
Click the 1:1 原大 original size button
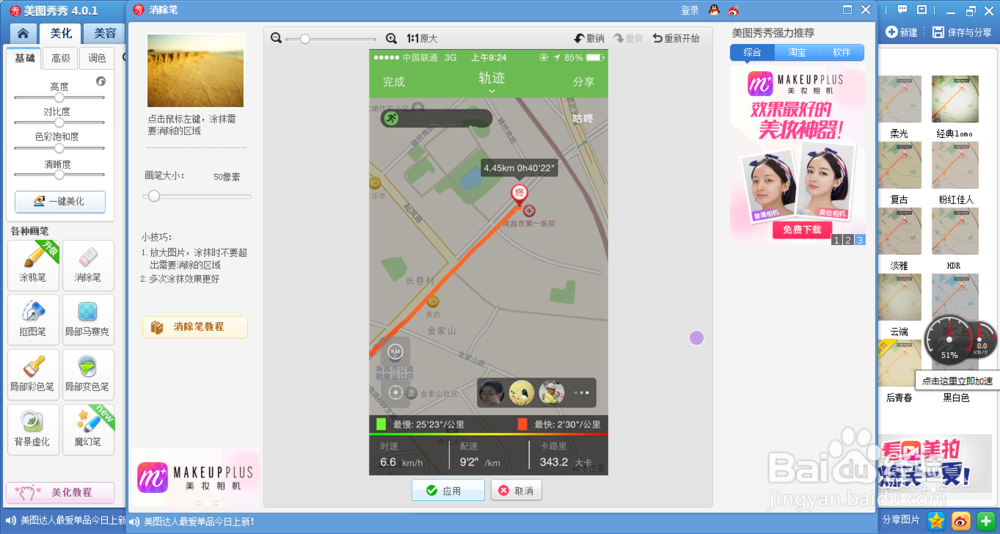coord(422,38)
